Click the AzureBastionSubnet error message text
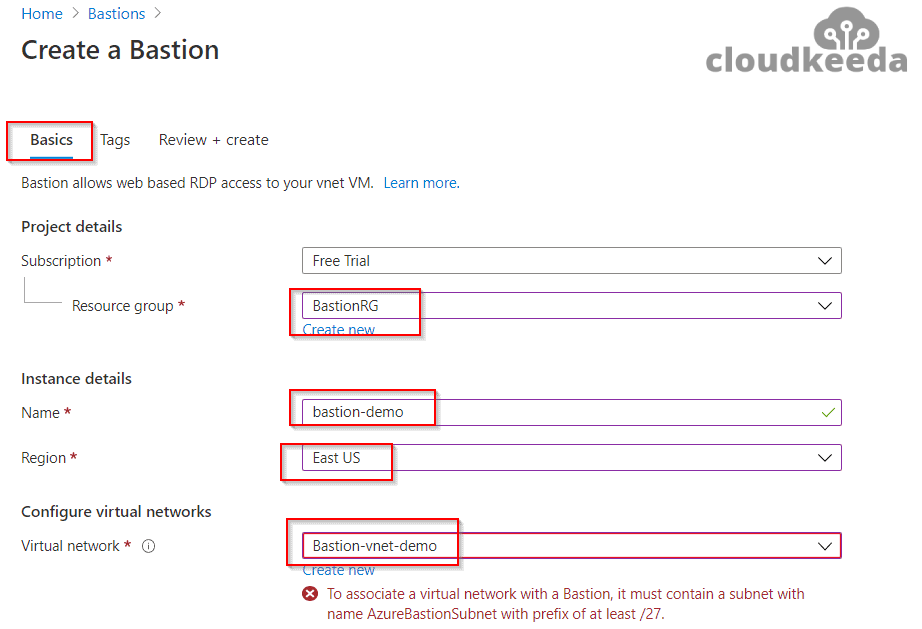 point(565,604)
